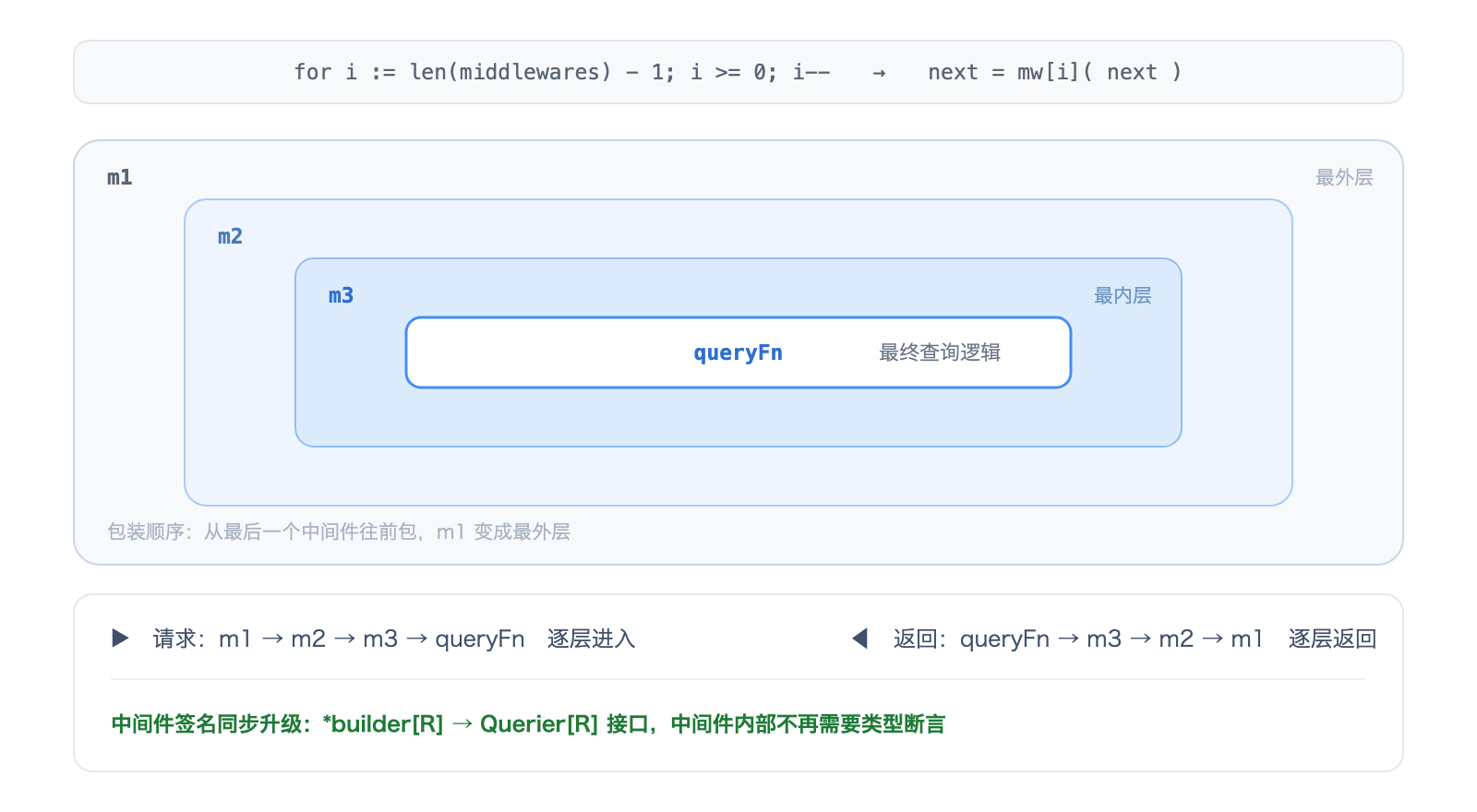Click the right-pointing triangle before 请求

pyautogui.click(x=120, y=639)
